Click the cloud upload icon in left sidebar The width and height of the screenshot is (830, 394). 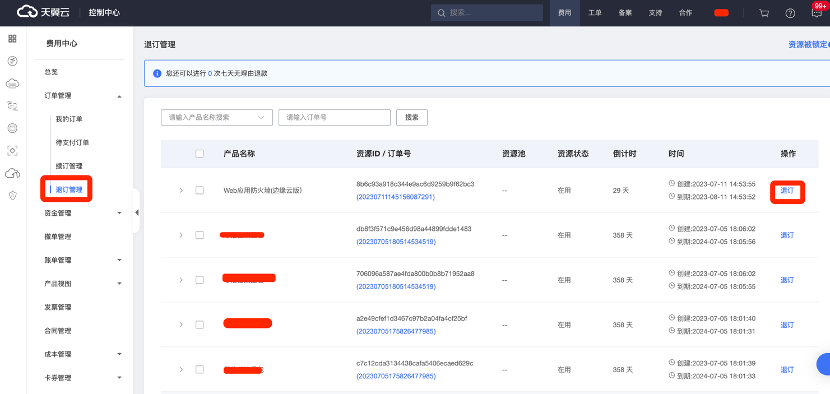click(13, 173)
